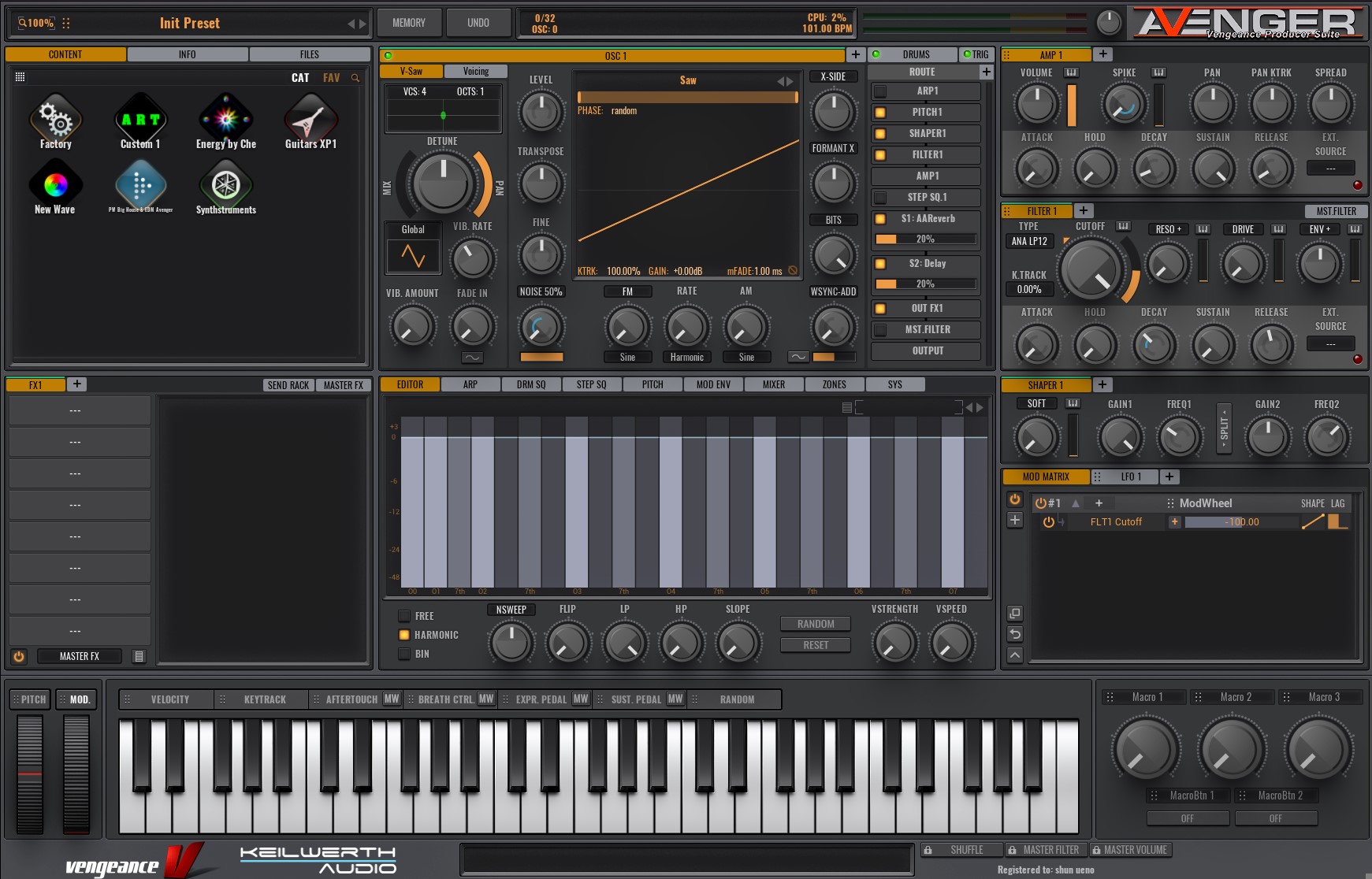Disable the SHAPER1 routing toggle
This screenshot has width=1372, height=879.
coord(880,134)
